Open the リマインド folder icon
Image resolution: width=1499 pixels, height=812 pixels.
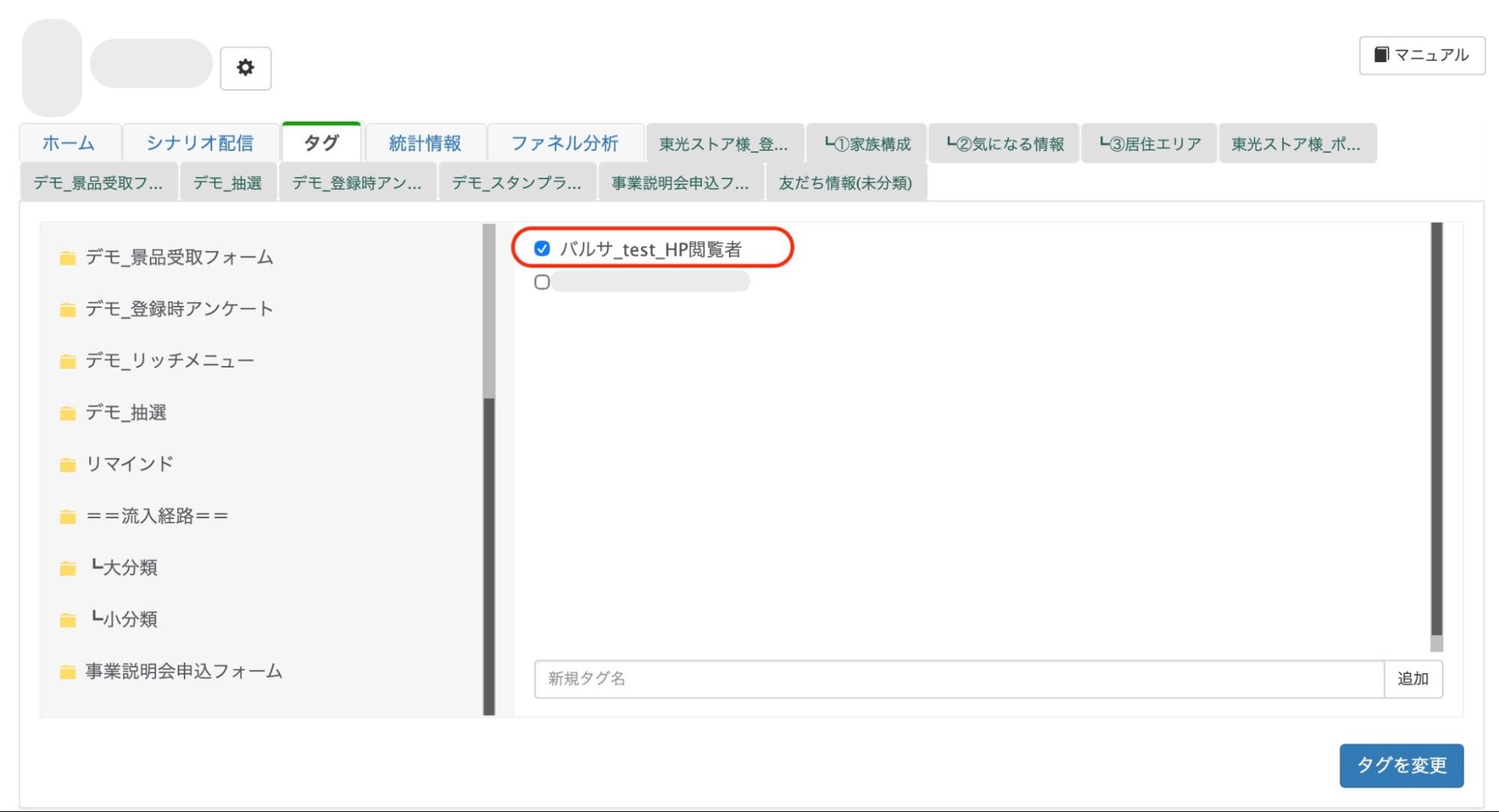point(68,463)
